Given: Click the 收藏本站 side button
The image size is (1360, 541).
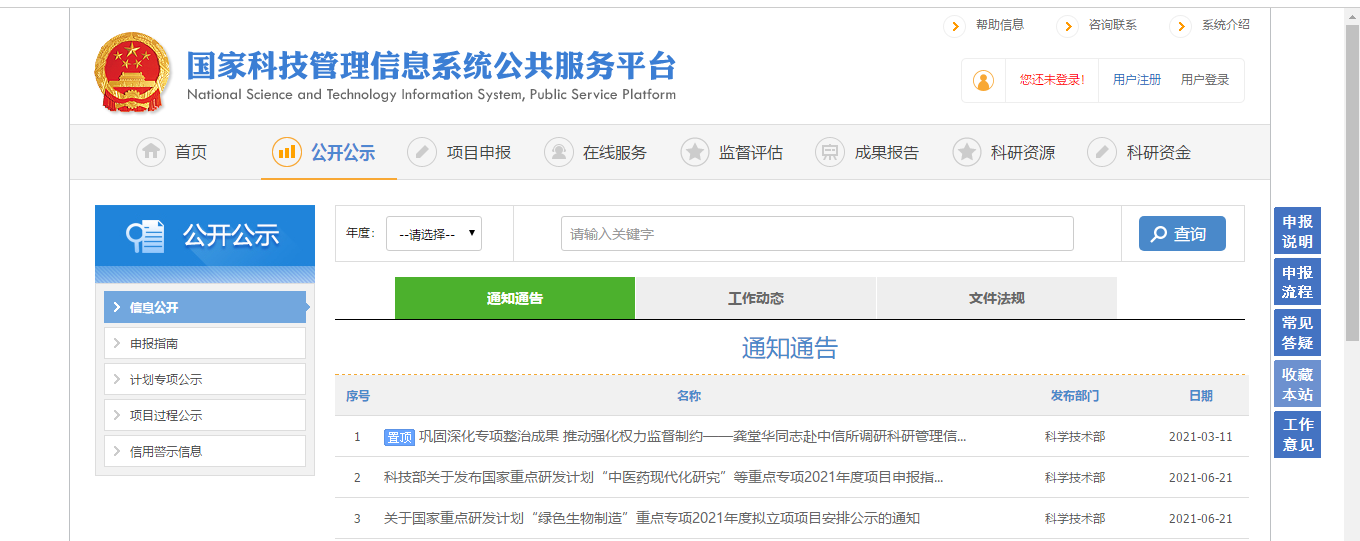Looking at the screenshot, I should [1297, 384].
